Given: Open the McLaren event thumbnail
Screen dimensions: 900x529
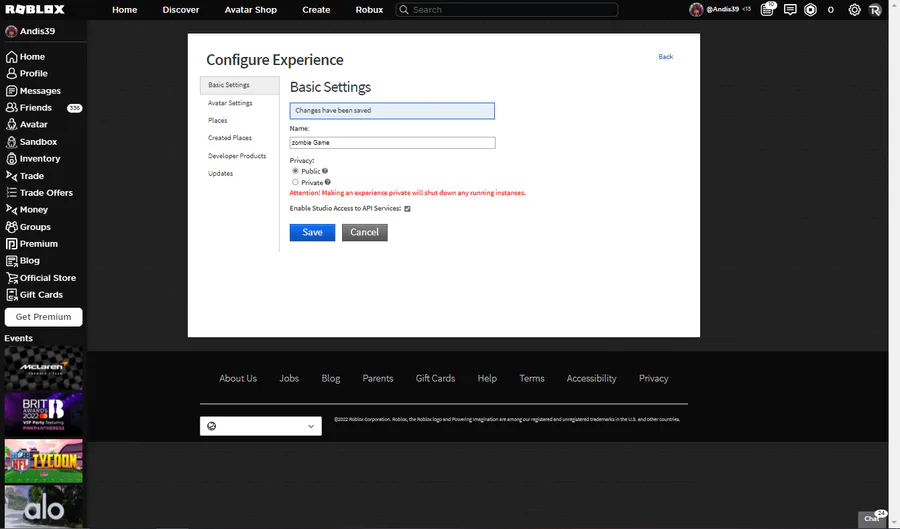Looking at the screenshot, I should point(44,368).
